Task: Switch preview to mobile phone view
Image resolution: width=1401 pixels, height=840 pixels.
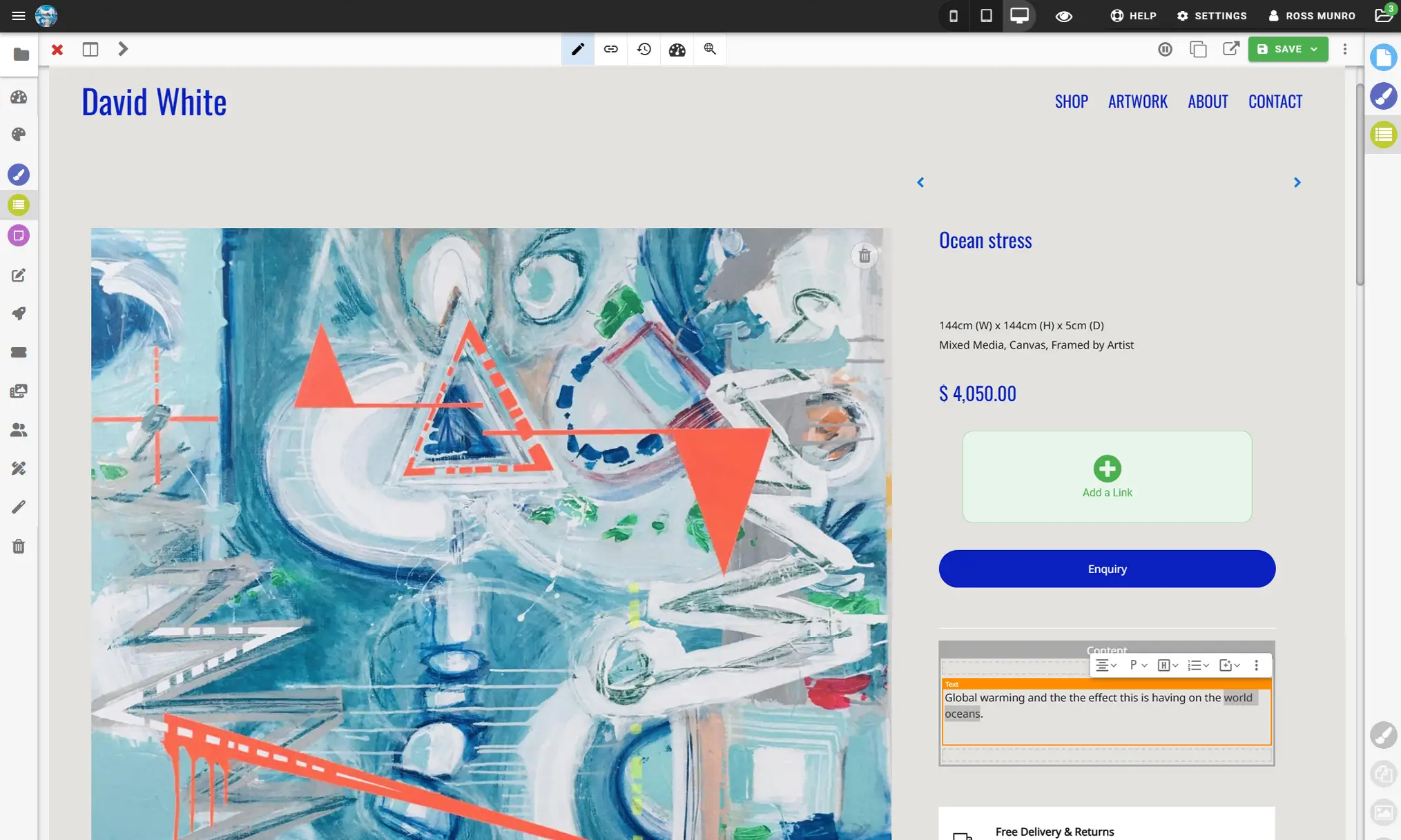Action: coord(953,15)
